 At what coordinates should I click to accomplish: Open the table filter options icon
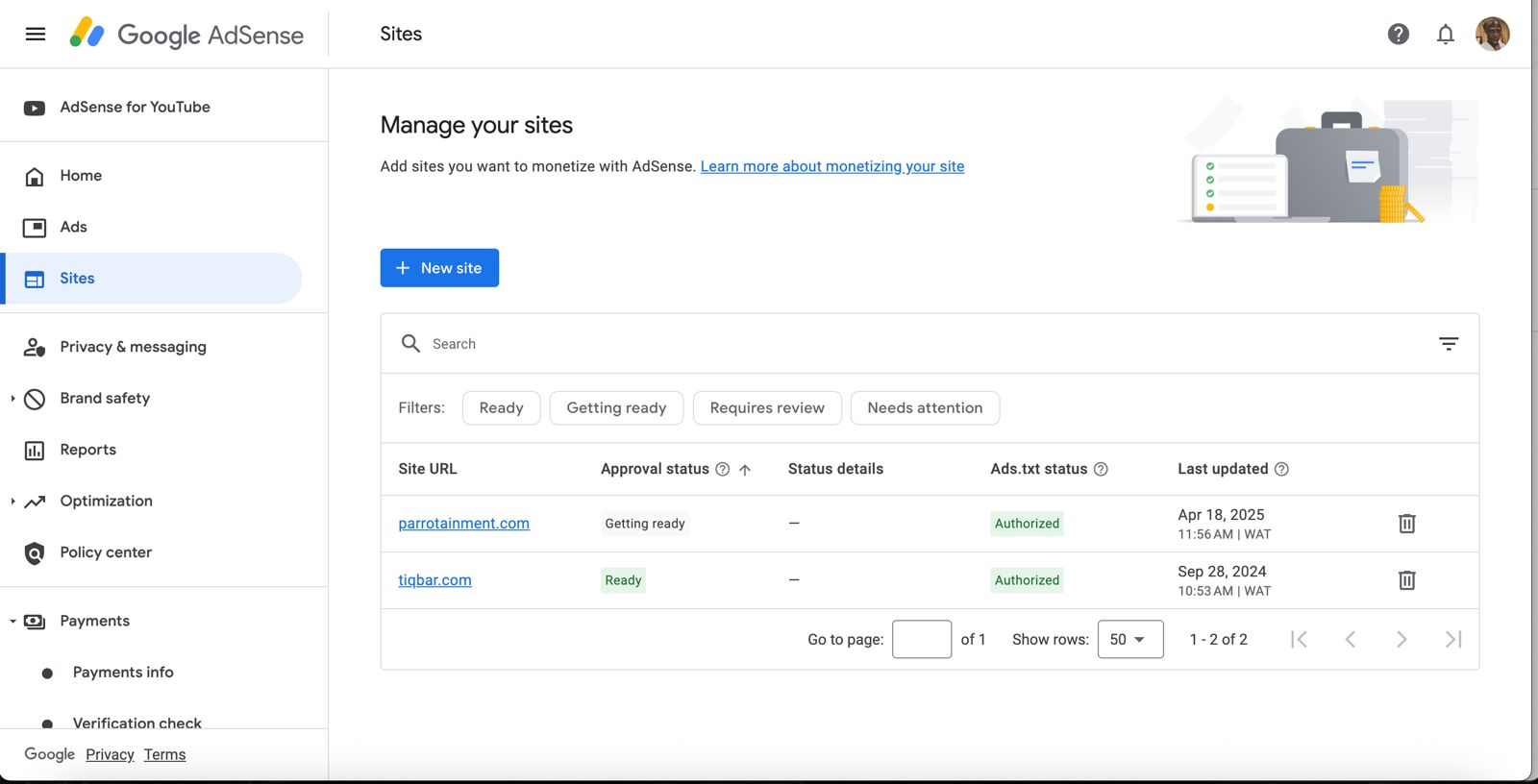click(x=1448, y=344)
